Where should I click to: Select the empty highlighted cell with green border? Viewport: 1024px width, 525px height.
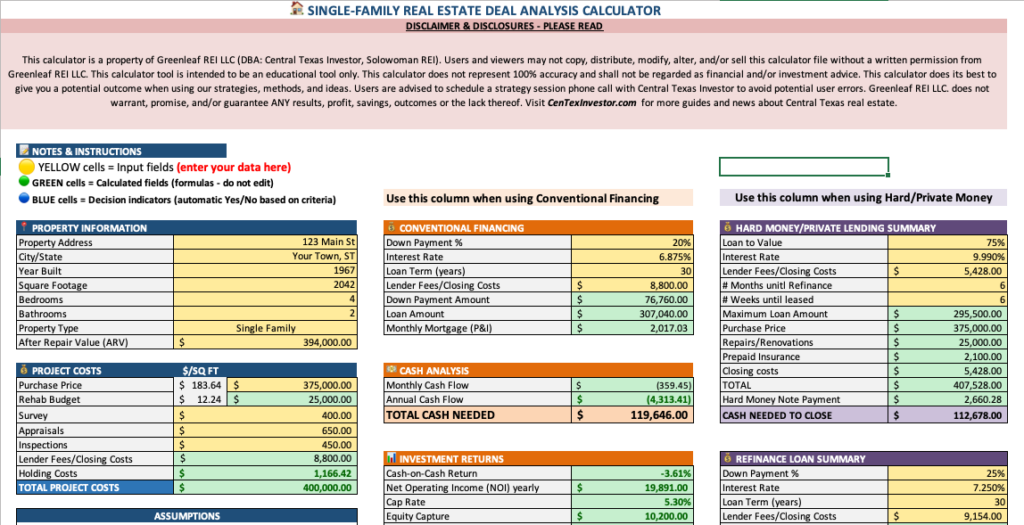pos(804,167)
